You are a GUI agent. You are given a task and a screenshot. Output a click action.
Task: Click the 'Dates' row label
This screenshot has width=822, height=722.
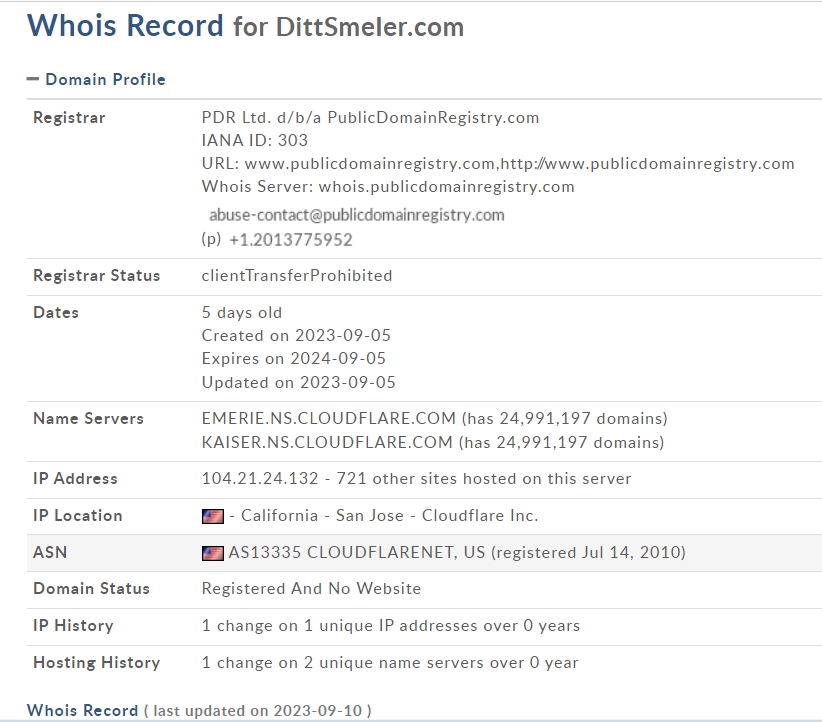point(56,312)
